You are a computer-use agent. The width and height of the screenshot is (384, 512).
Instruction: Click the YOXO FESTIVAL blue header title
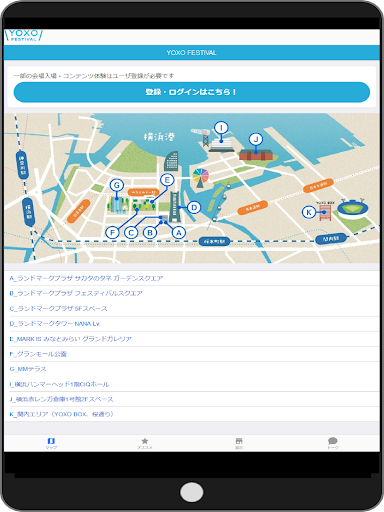pyautogui.click(x=192, y=53)
